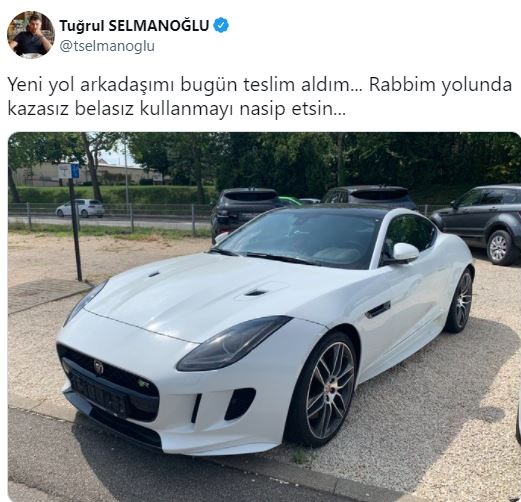Click the side fender vent of car

[x=378, y=310]
